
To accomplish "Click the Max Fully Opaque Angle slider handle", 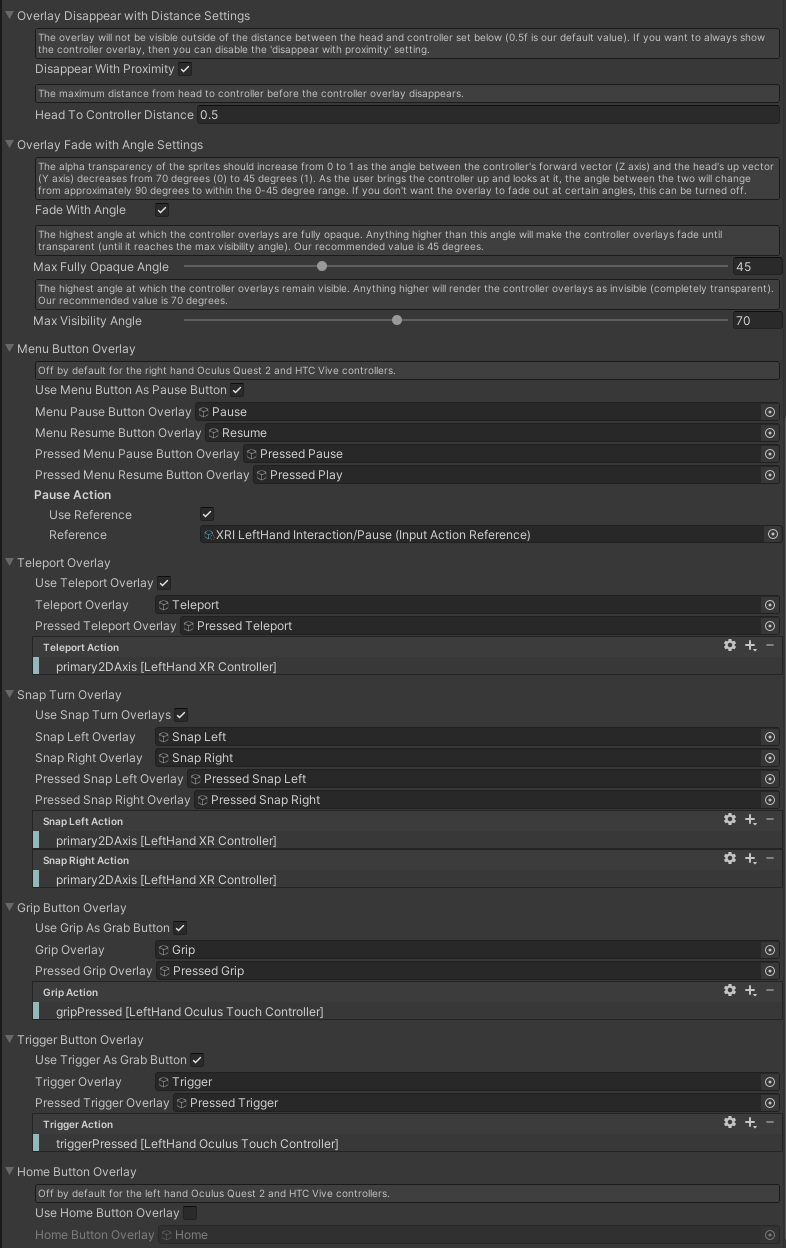I will [x=322, y=266].
